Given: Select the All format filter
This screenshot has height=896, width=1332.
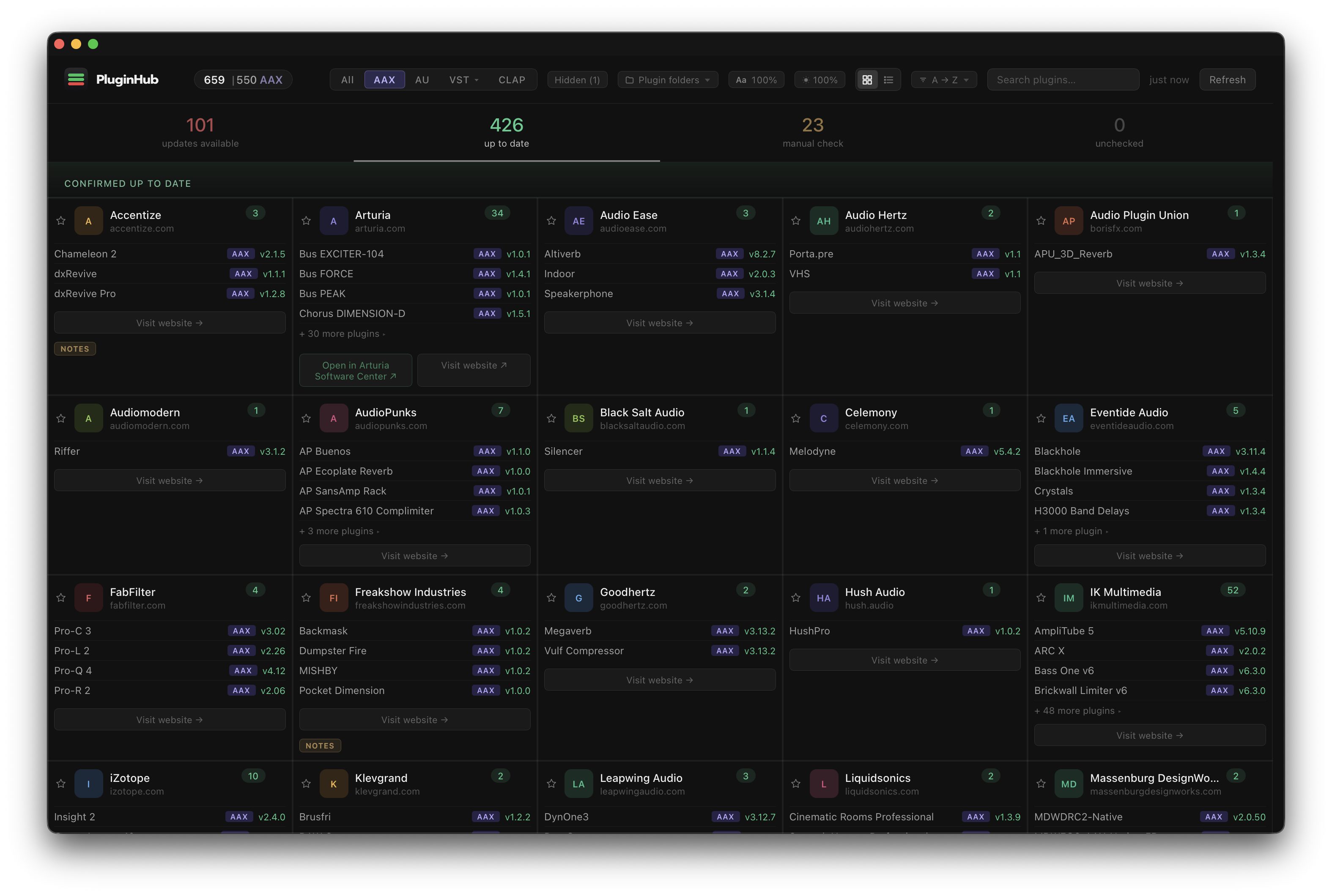Looking at the screenshot, I should (x=348, y=80).
